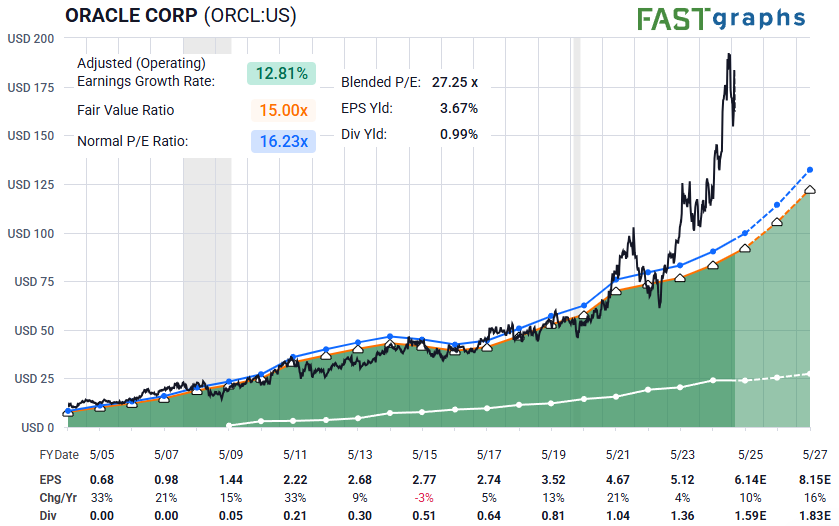Click the USD 125 axis label
Viewport: 839px width, 526px height.
(x=30, y=185)
